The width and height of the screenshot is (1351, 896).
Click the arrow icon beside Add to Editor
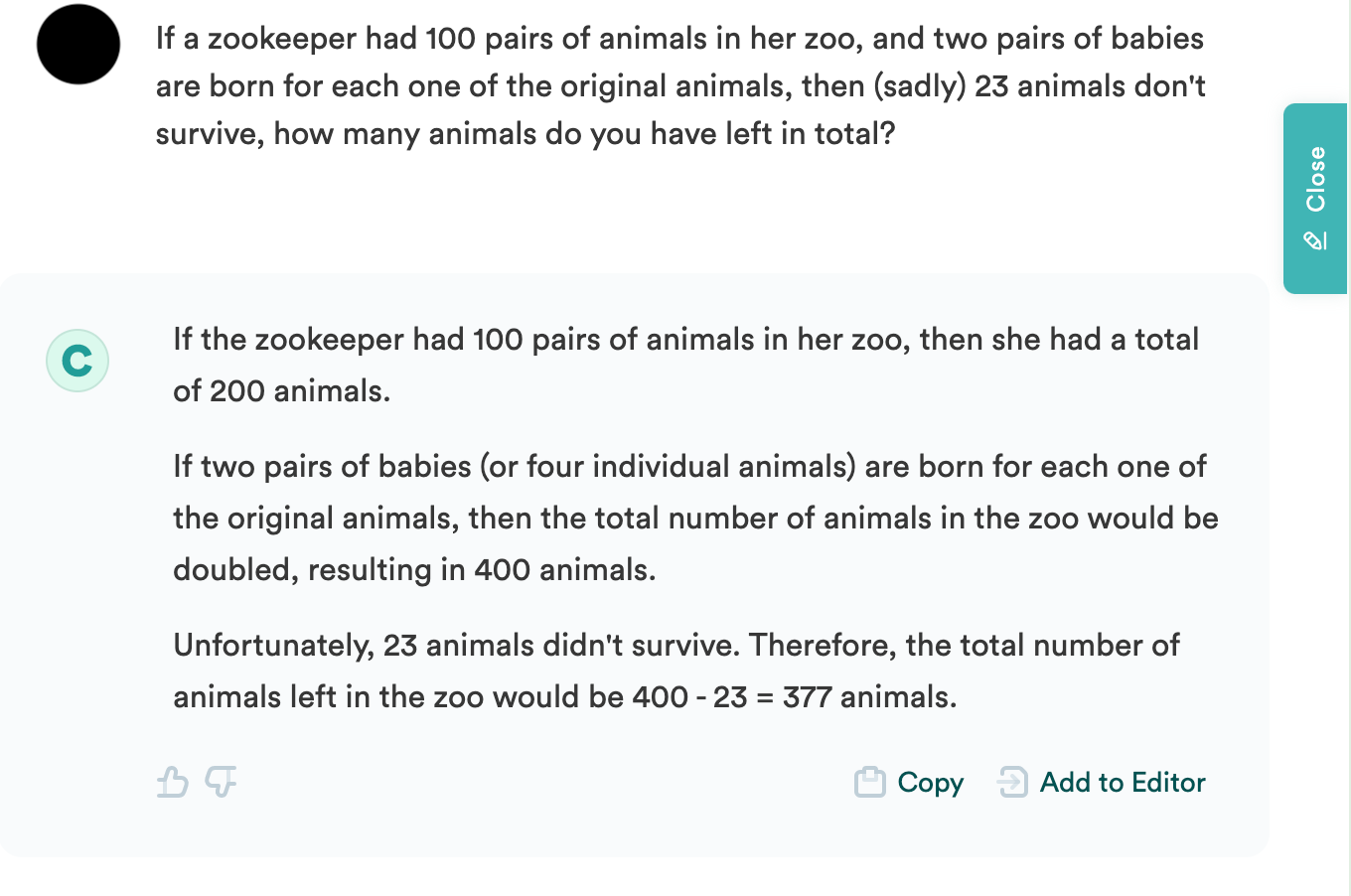[x=1012, y=782]
